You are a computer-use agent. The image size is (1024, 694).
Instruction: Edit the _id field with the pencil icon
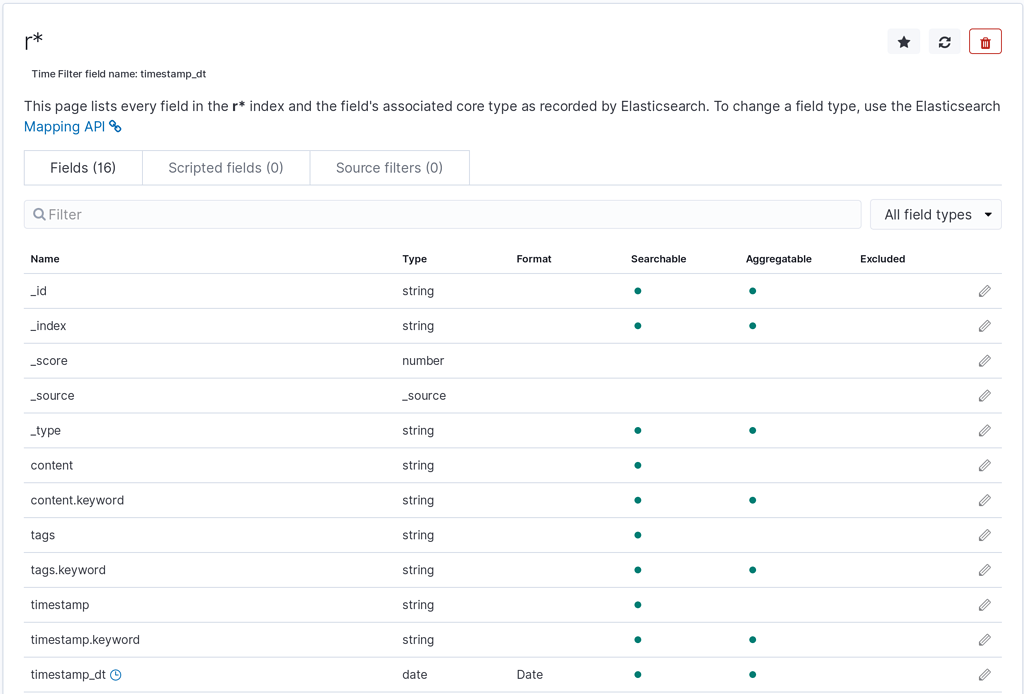pos(984,291)
